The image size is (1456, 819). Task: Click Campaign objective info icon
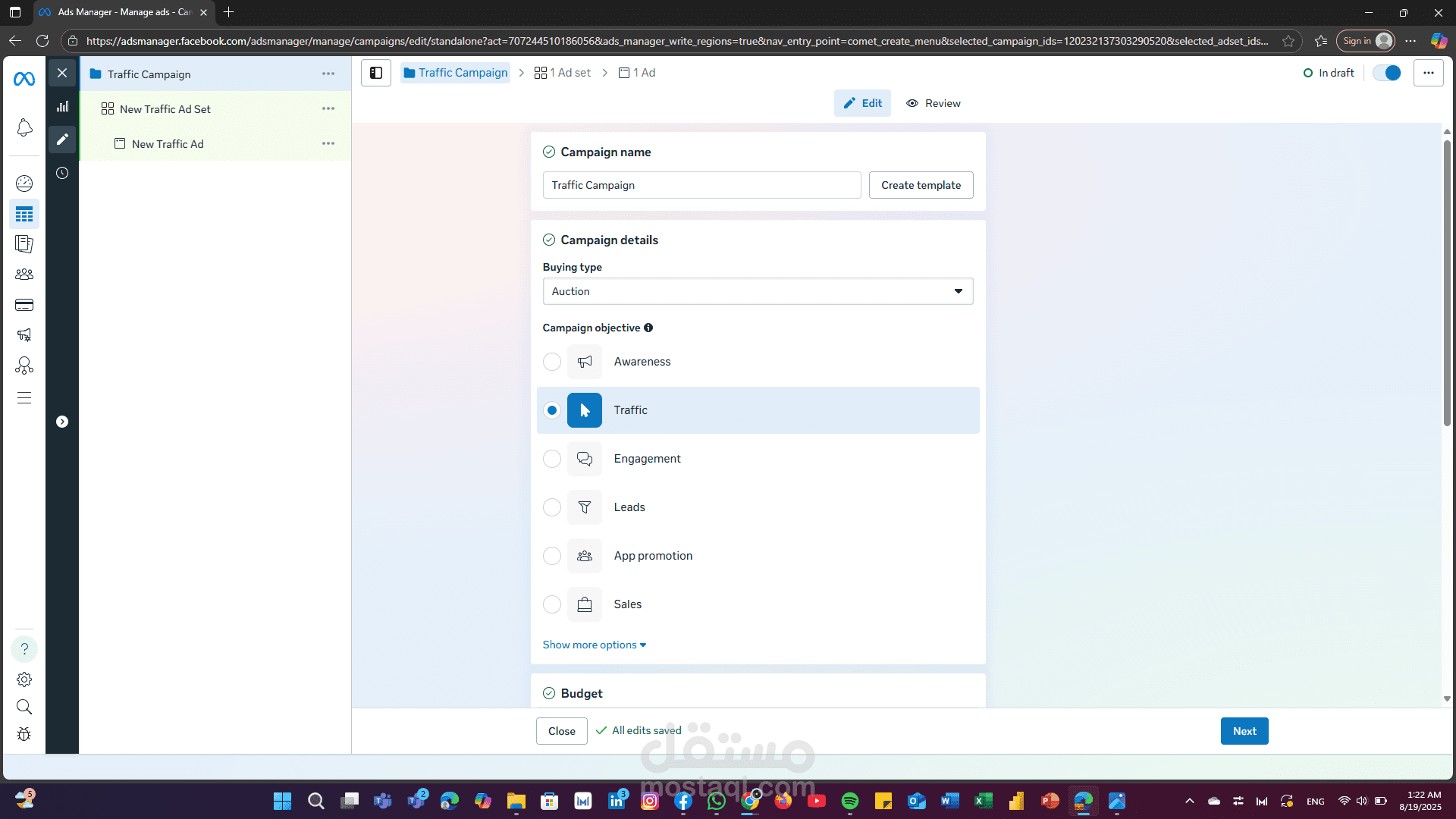(x=648, y=328)
